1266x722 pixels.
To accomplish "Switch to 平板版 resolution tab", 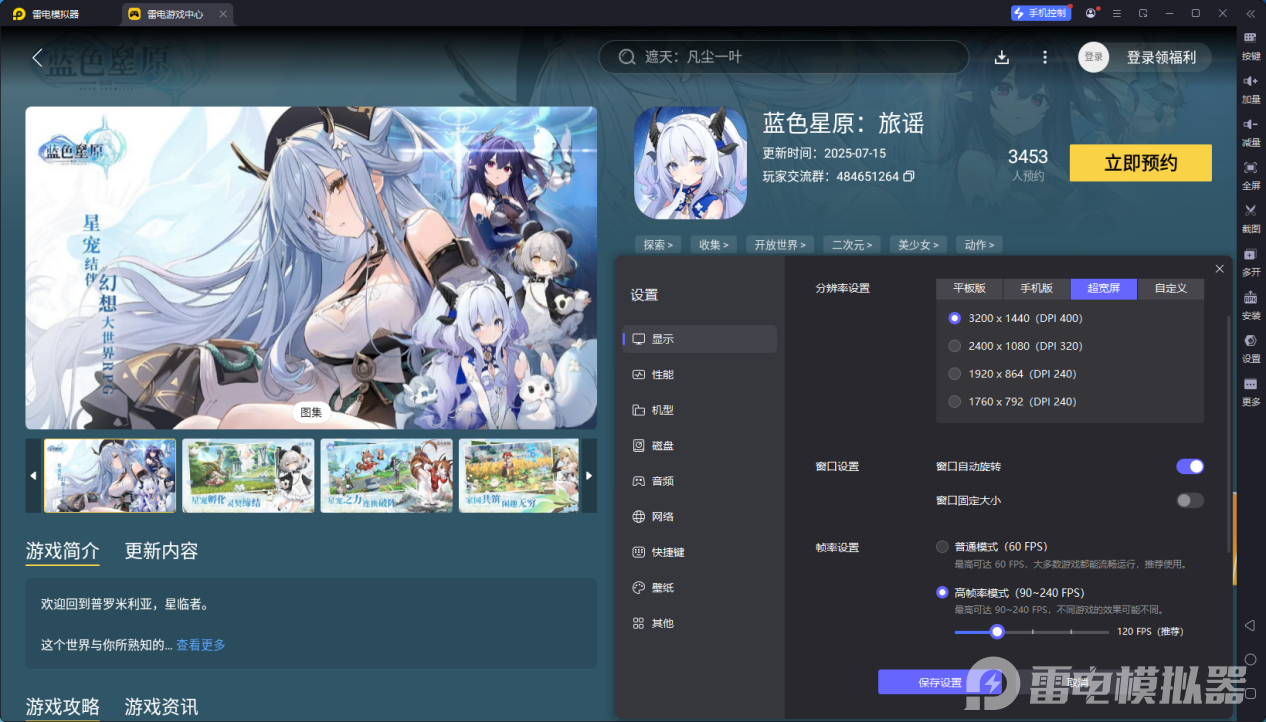I will [x=970, y=288].
